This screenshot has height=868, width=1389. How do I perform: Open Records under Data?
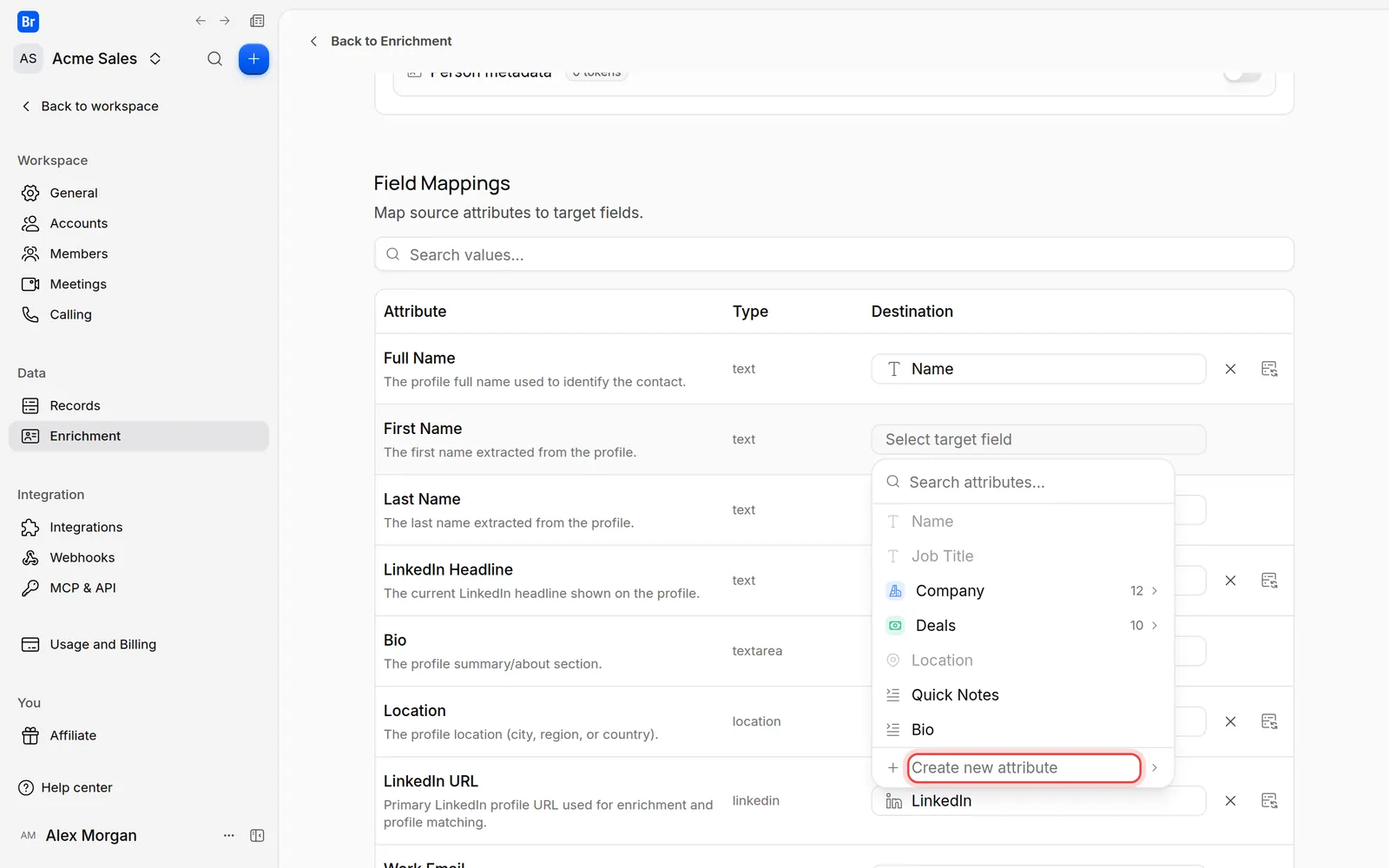coord(139,405)
